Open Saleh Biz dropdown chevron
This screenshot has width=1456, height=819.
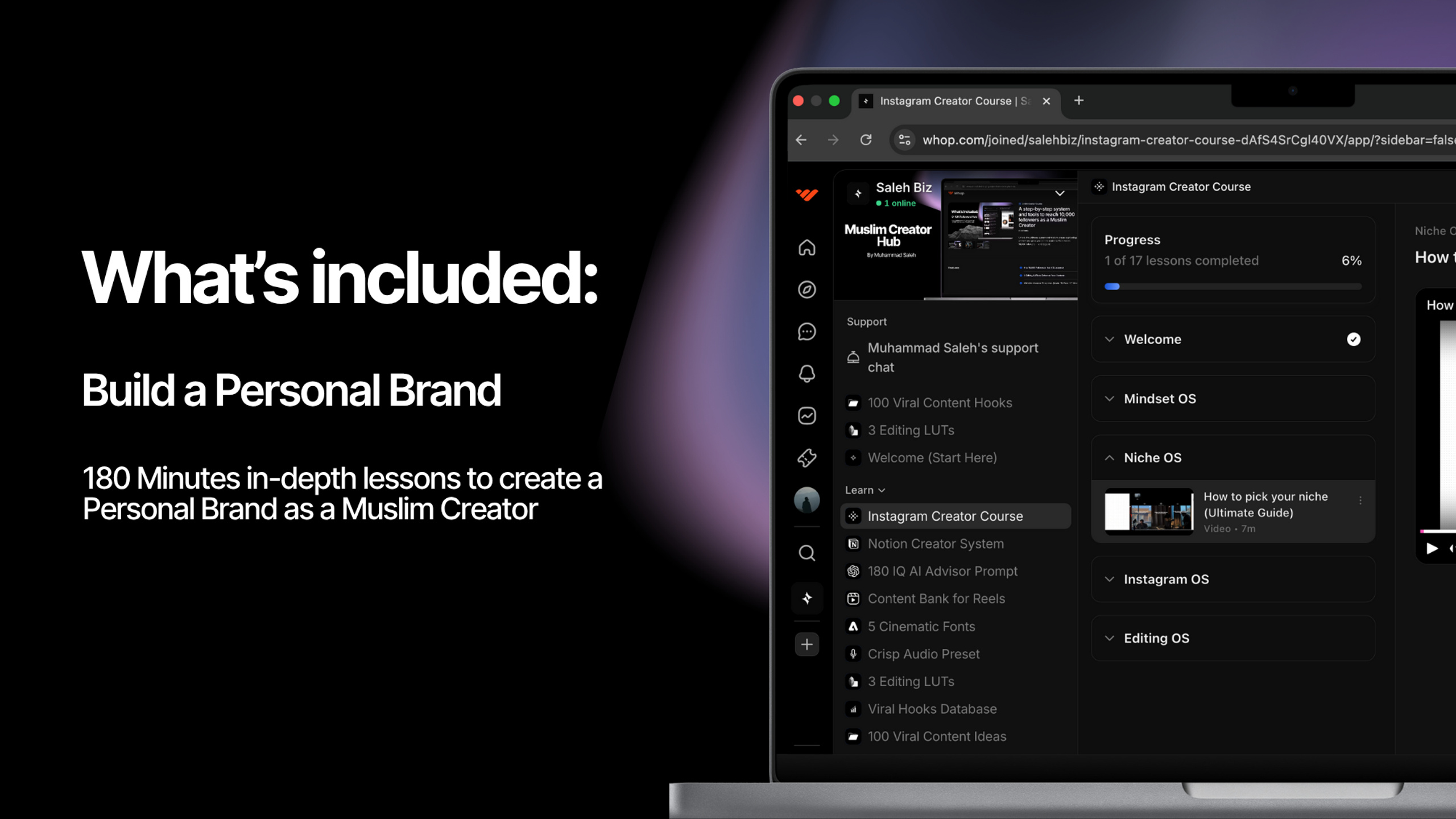click(1060, 193)
